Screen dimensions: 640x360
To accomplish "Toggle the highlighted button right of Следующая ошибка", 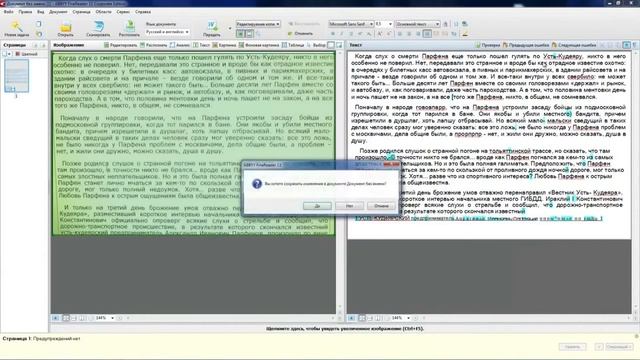I will (x=627, y=45).
